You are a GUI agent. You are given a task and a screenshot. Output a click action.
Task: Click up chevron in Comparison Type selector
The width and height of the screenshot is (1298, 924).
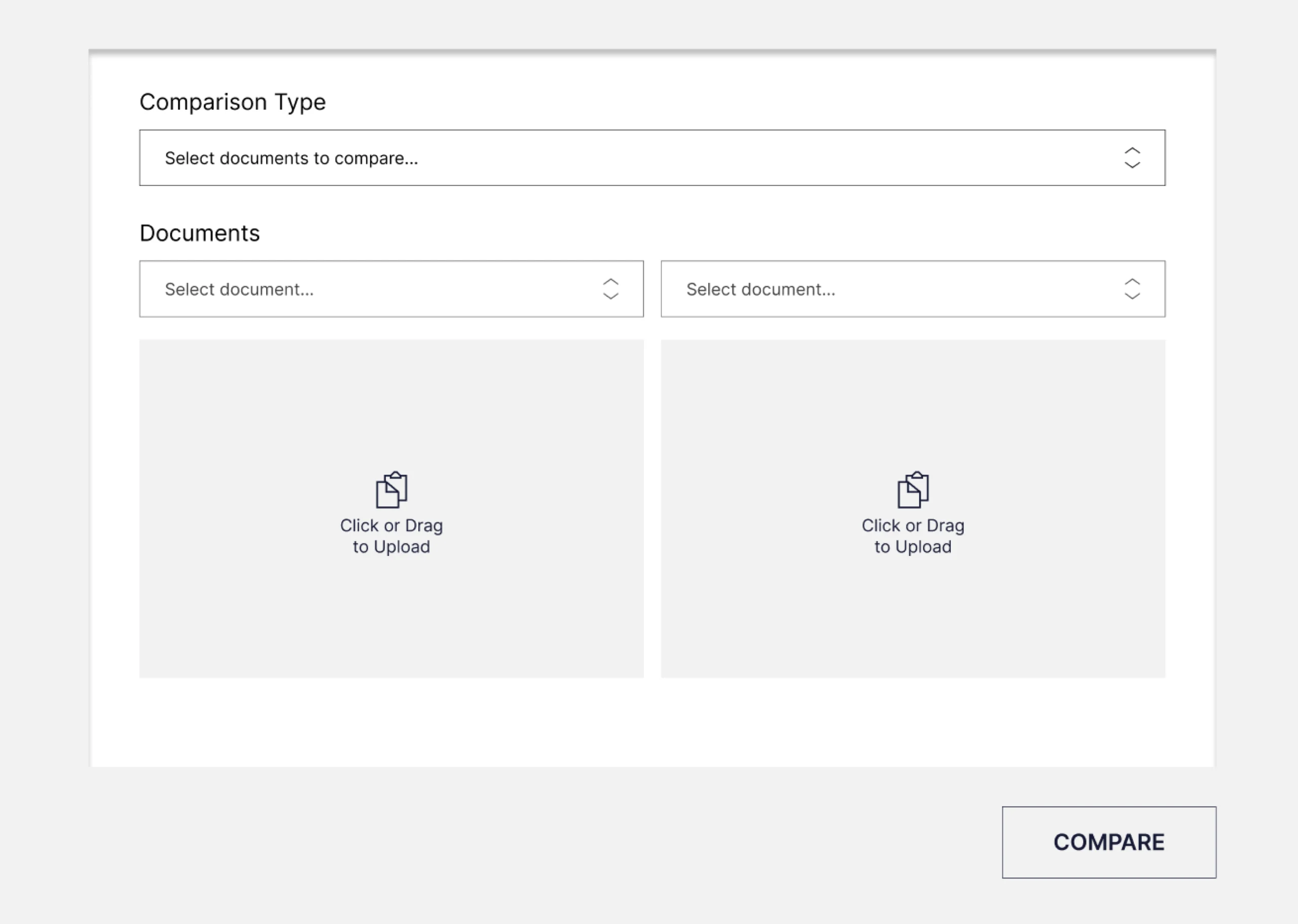(1132, 151)
